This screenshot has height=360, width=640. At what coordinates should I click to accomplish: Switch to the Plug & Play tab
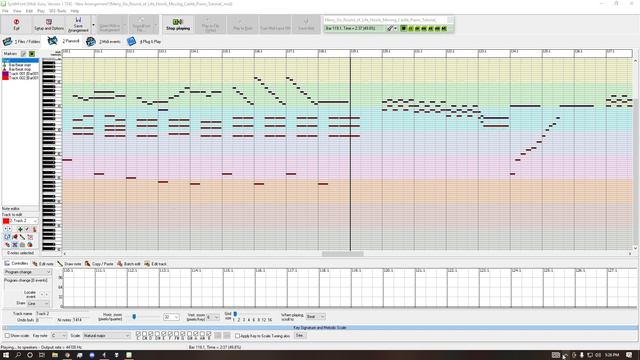[144, 41]
